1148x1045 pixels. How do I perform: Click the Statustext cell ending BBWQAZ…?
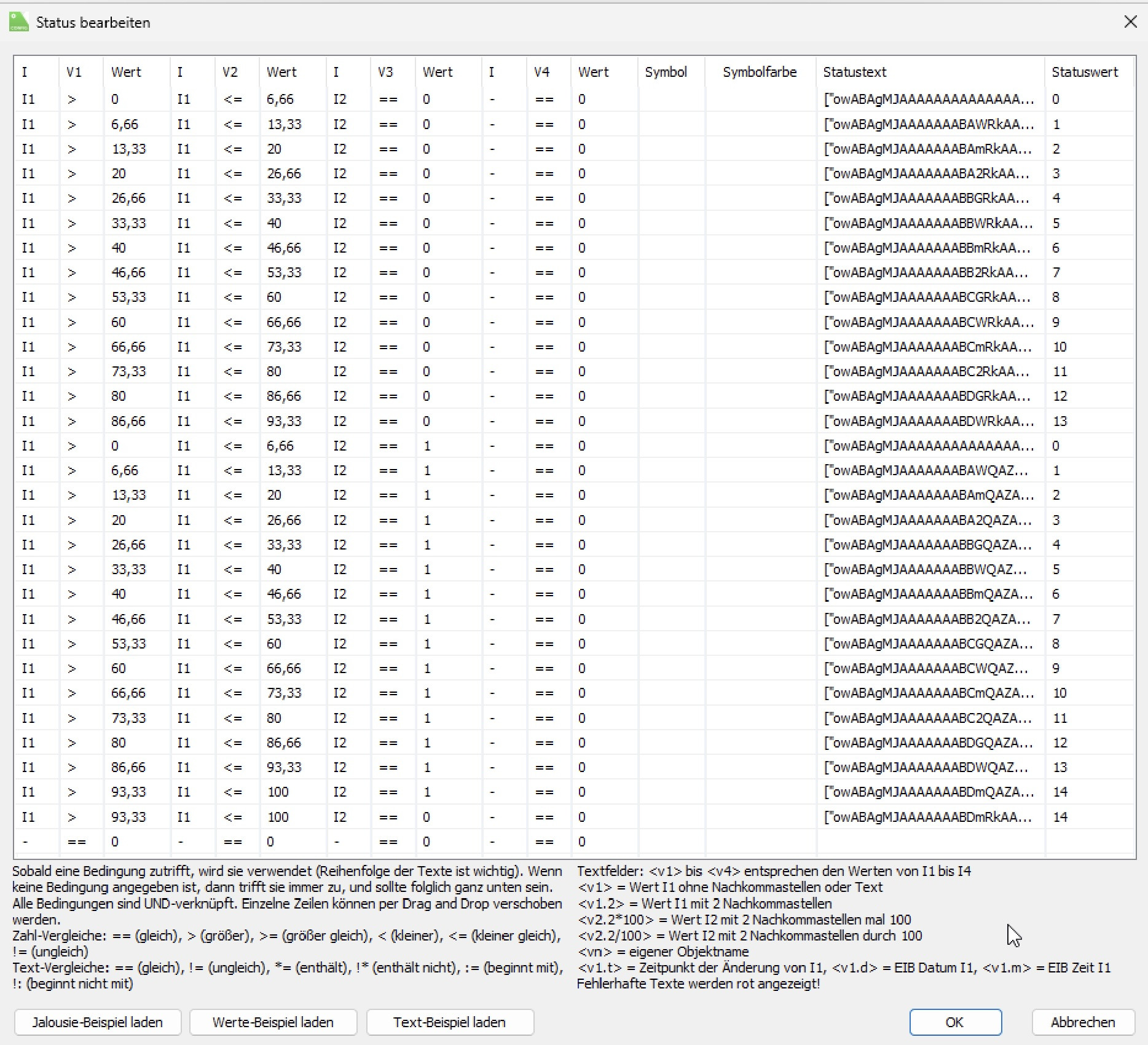pos(930,569)
